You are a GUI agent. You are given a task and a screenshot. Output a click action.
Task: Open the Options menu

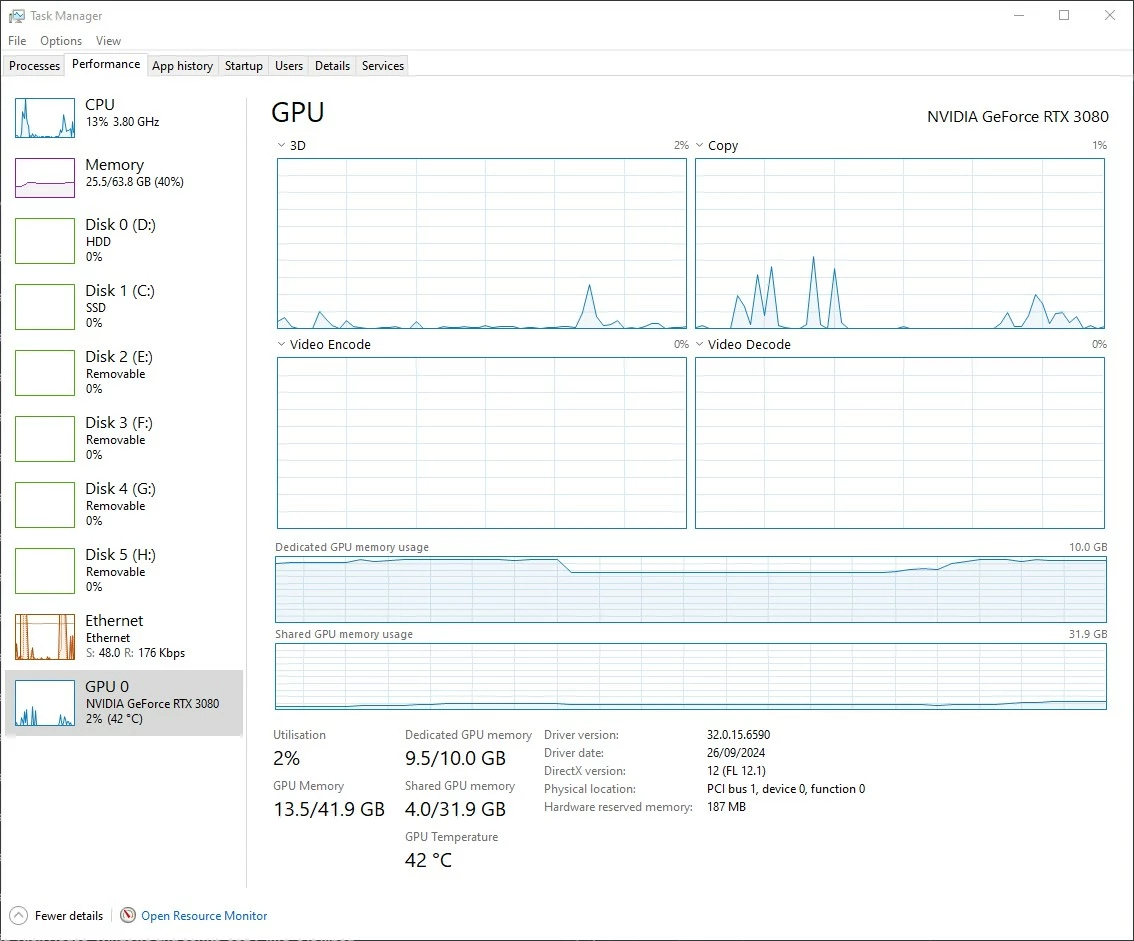(x=61, y=41)
